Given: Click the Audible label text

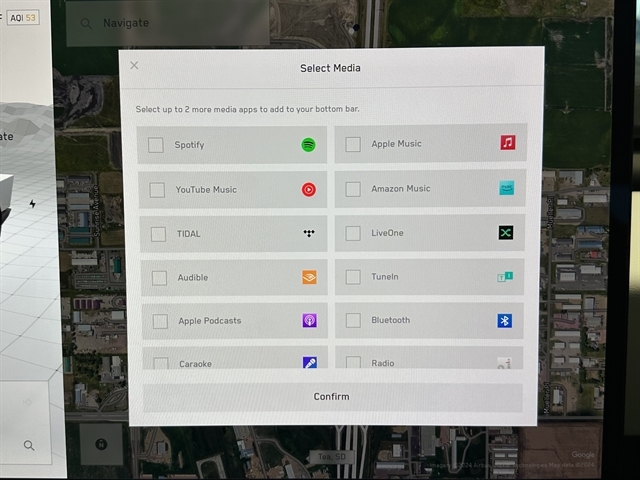Looking at the screenshot, I should [193, 278].
